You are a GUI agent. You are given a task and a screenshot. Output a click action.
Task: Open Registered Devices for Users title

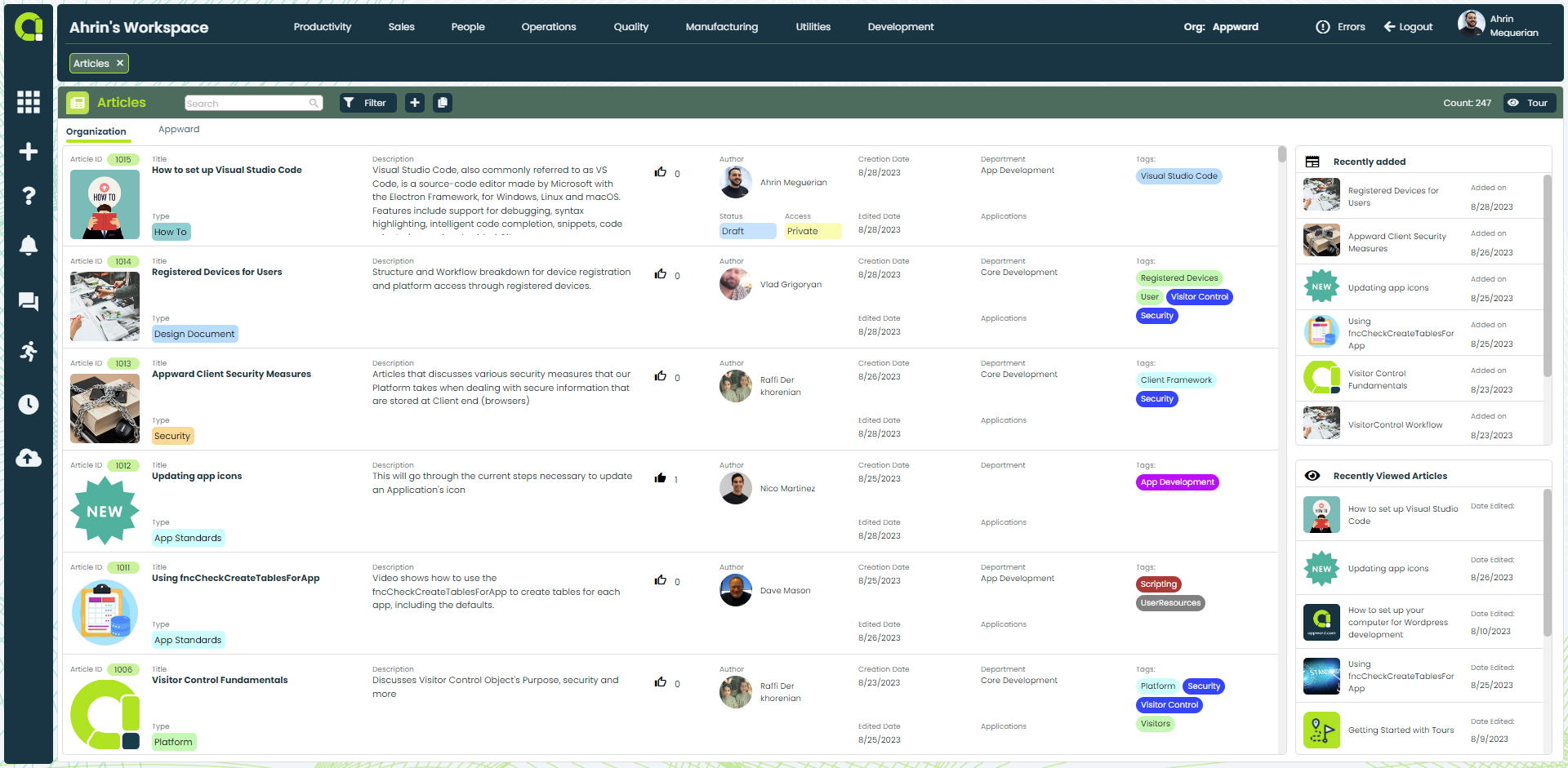pos(216,273)
